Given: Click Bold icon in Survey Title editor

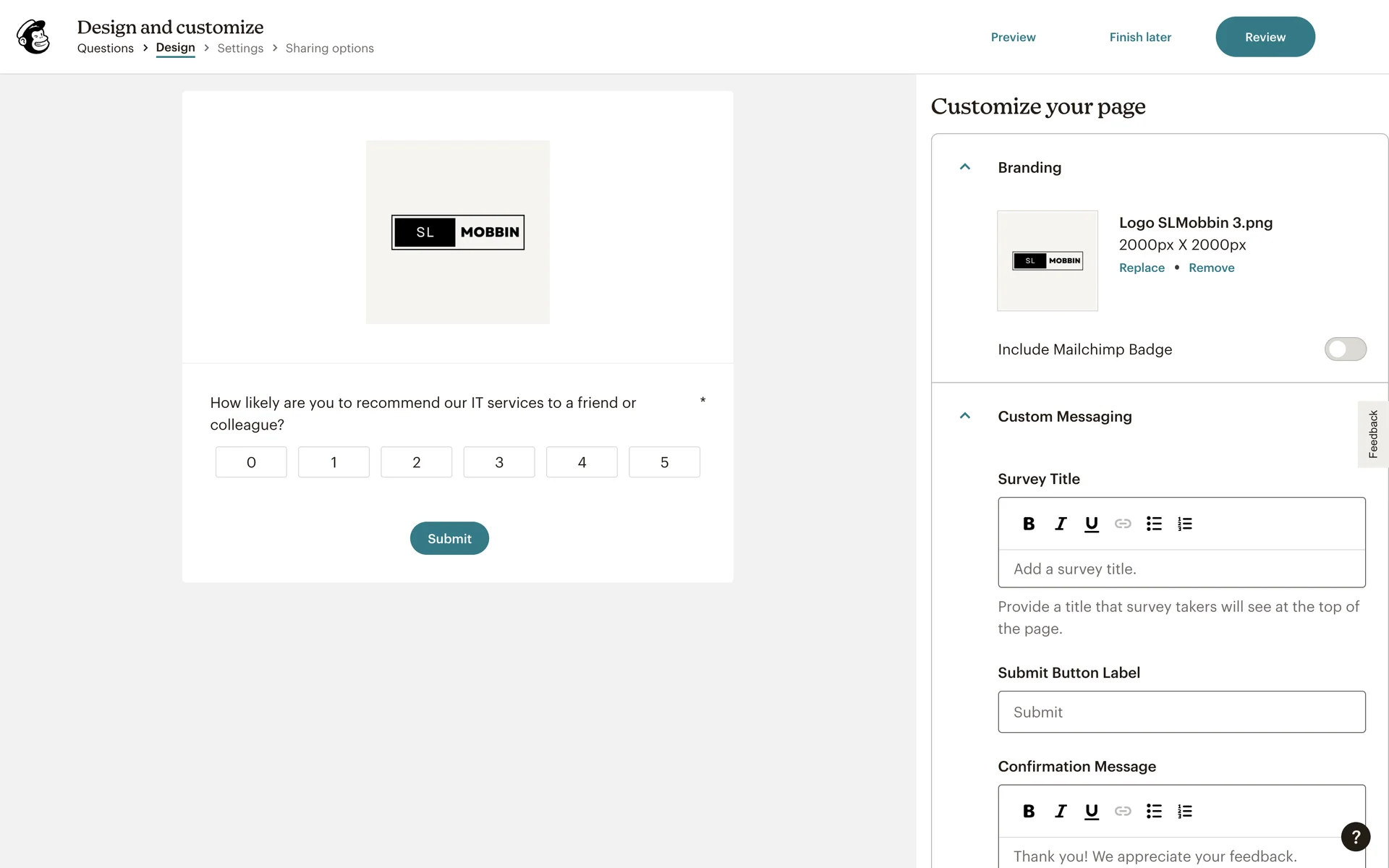Looking at the screenshot, I should 1028,524.
